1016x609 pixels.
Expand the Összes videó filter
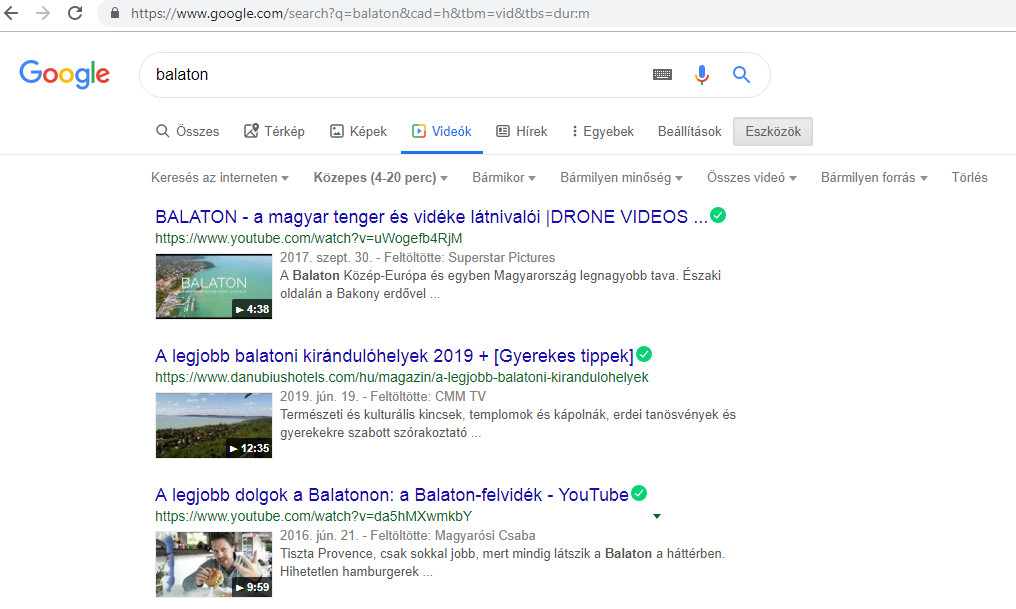pos(752,178)
